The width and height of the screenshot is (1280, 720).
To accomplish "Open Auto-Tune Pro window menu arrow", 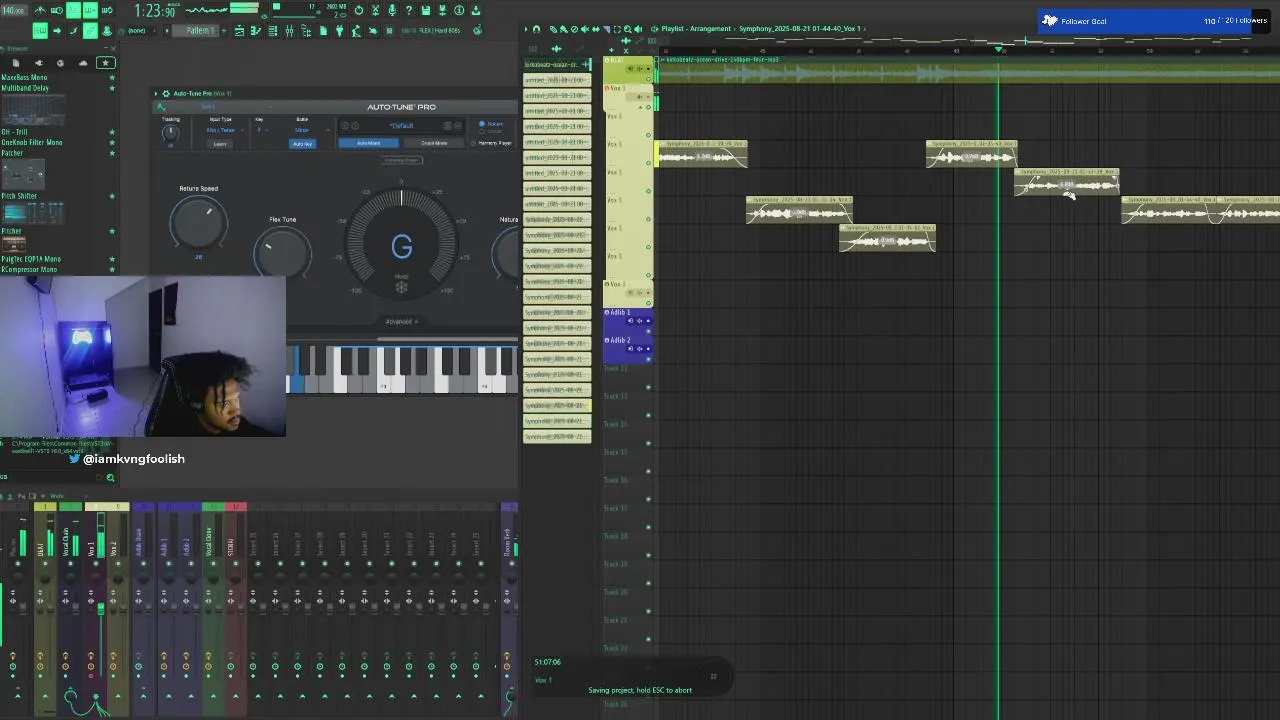I will [156, 94].
